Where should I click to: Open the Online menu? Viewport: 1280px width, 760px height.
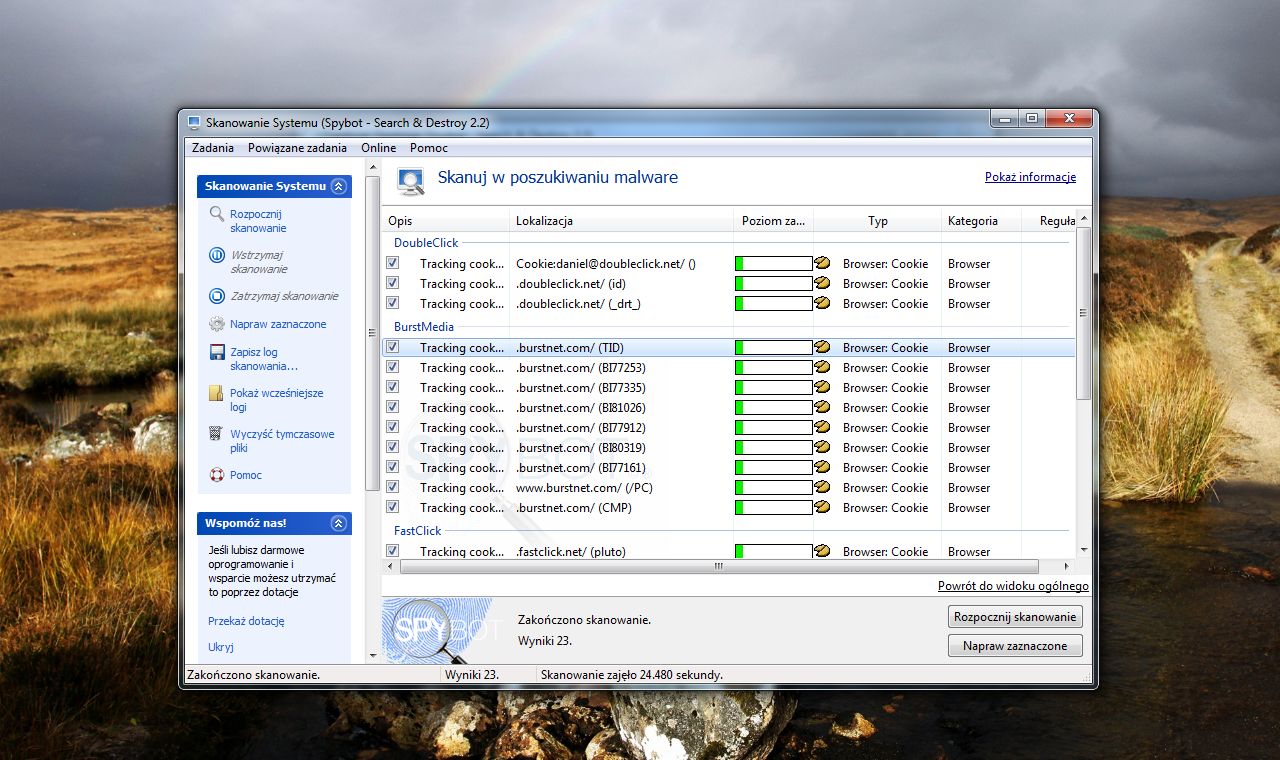379,148
